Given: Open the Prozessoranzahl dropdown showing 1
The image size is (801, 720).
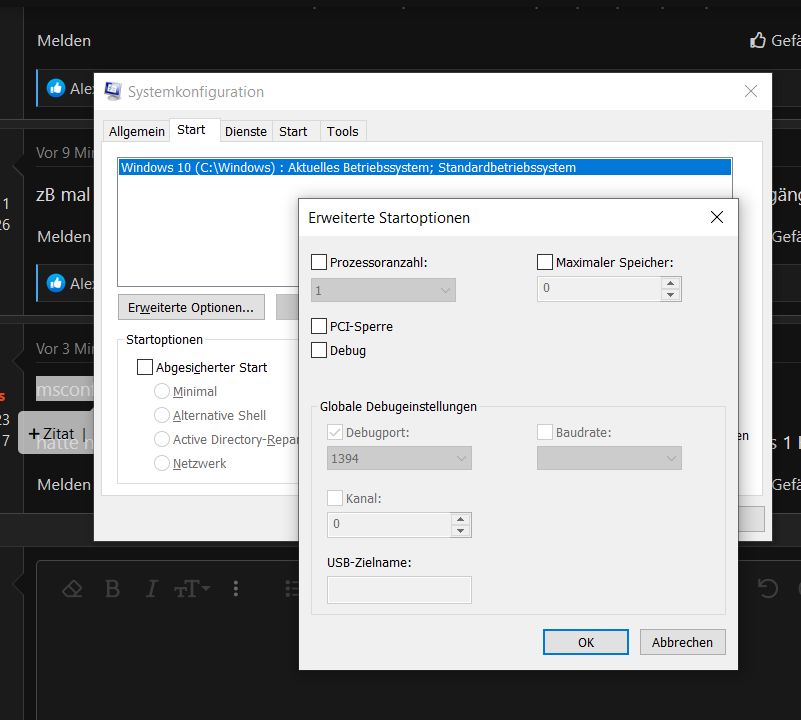Looking at the screenshot, I should pos(383,290).
